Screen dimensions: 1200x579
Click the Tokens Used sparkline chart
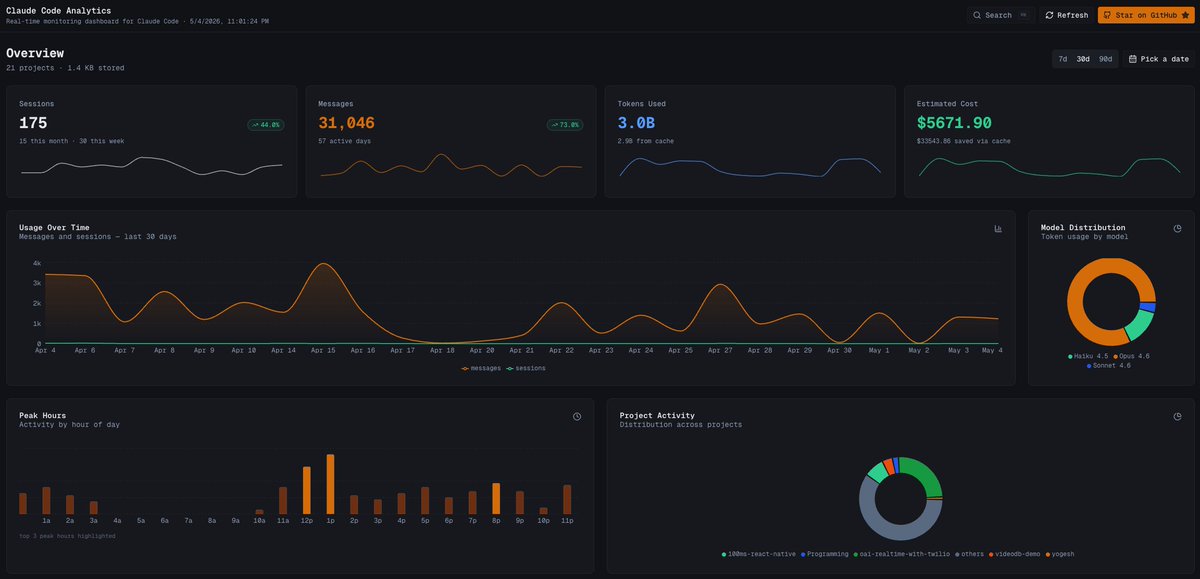[750, 167]
